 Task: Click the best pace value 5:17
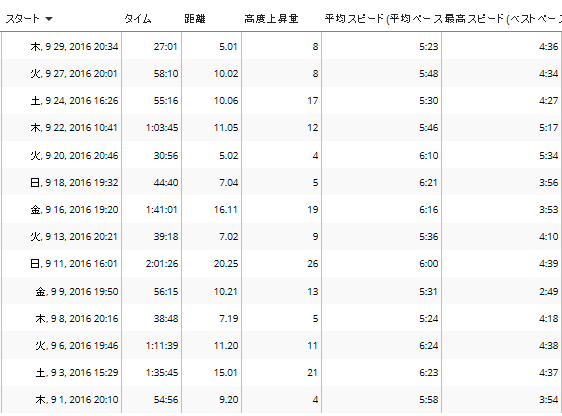pos(549,128)
